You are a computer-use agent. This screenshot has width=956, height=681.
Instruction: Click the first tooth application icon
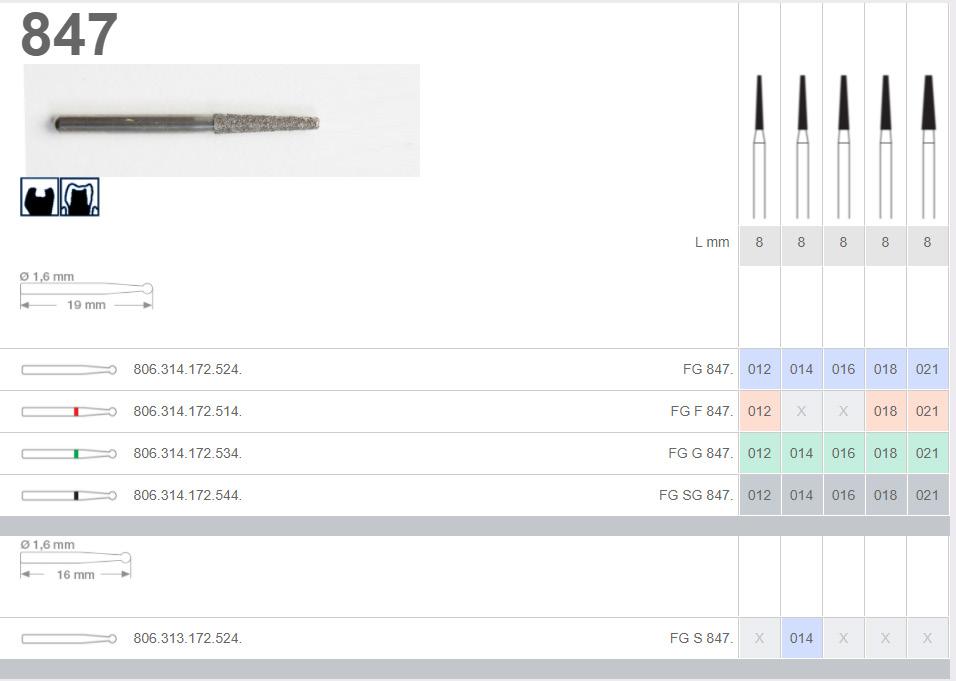pos(39,197)
